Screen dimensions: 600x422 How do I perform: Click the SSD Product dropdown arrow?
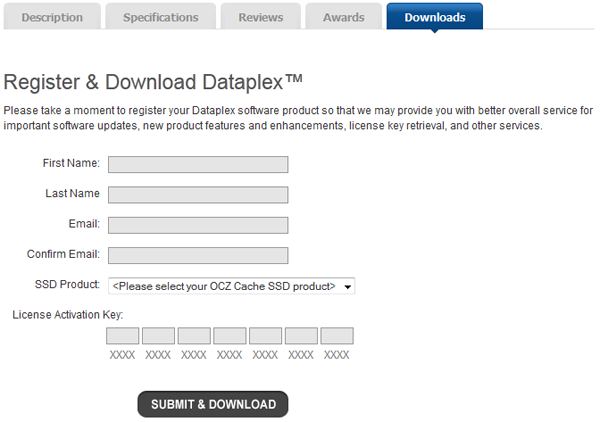[347, 287]
